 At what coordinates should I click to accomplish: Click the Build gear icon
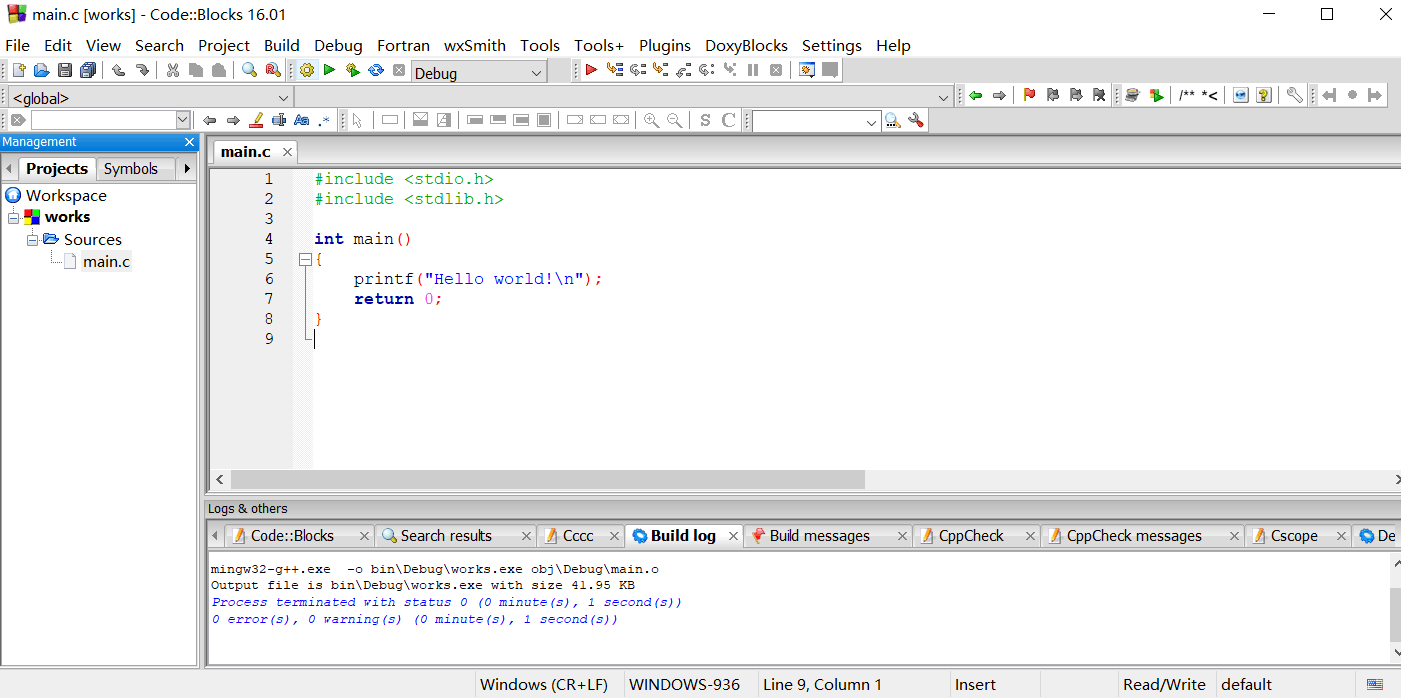tap(307, 70)
